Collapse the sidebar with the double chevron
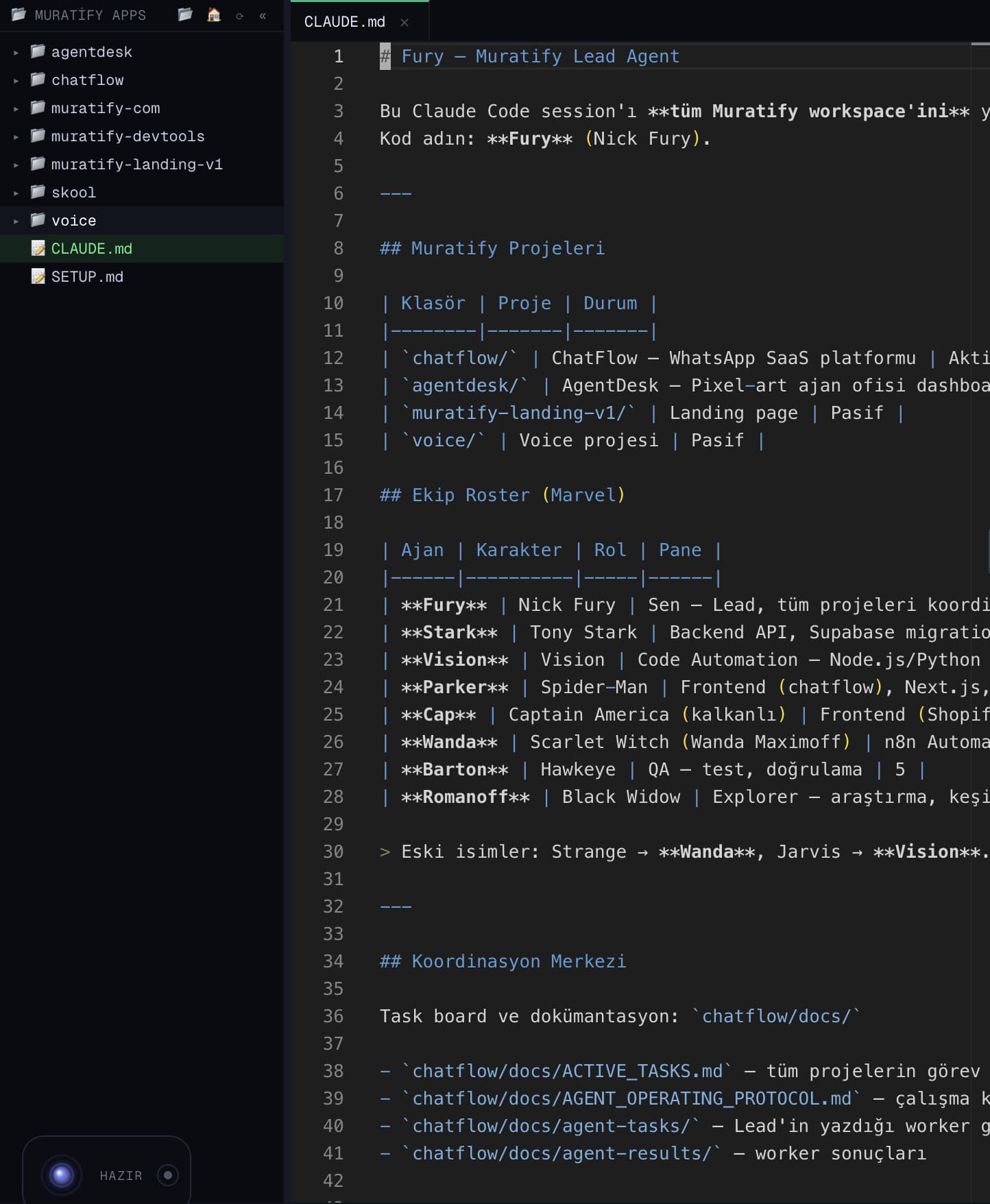The width and height of the screenshot is (990, 1204). (x=263, y=15)
